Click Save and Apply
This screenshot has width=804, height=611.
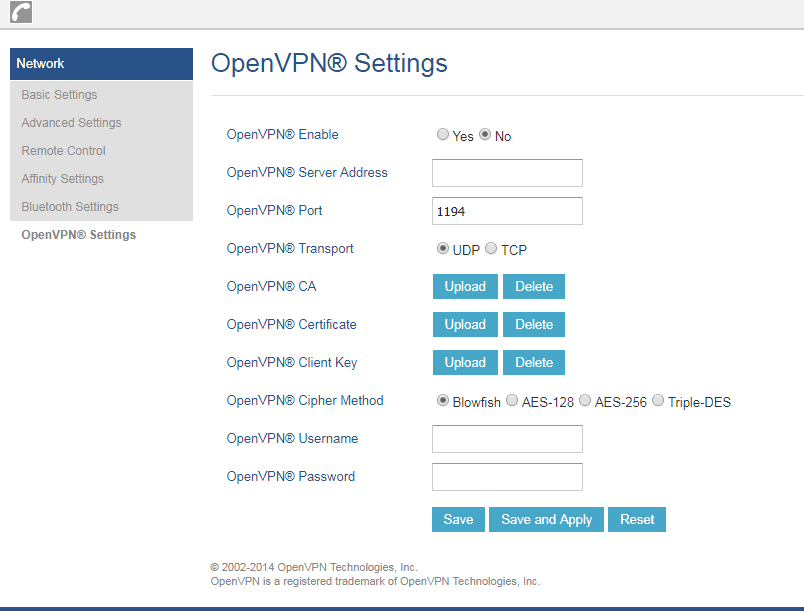(546, 519)
